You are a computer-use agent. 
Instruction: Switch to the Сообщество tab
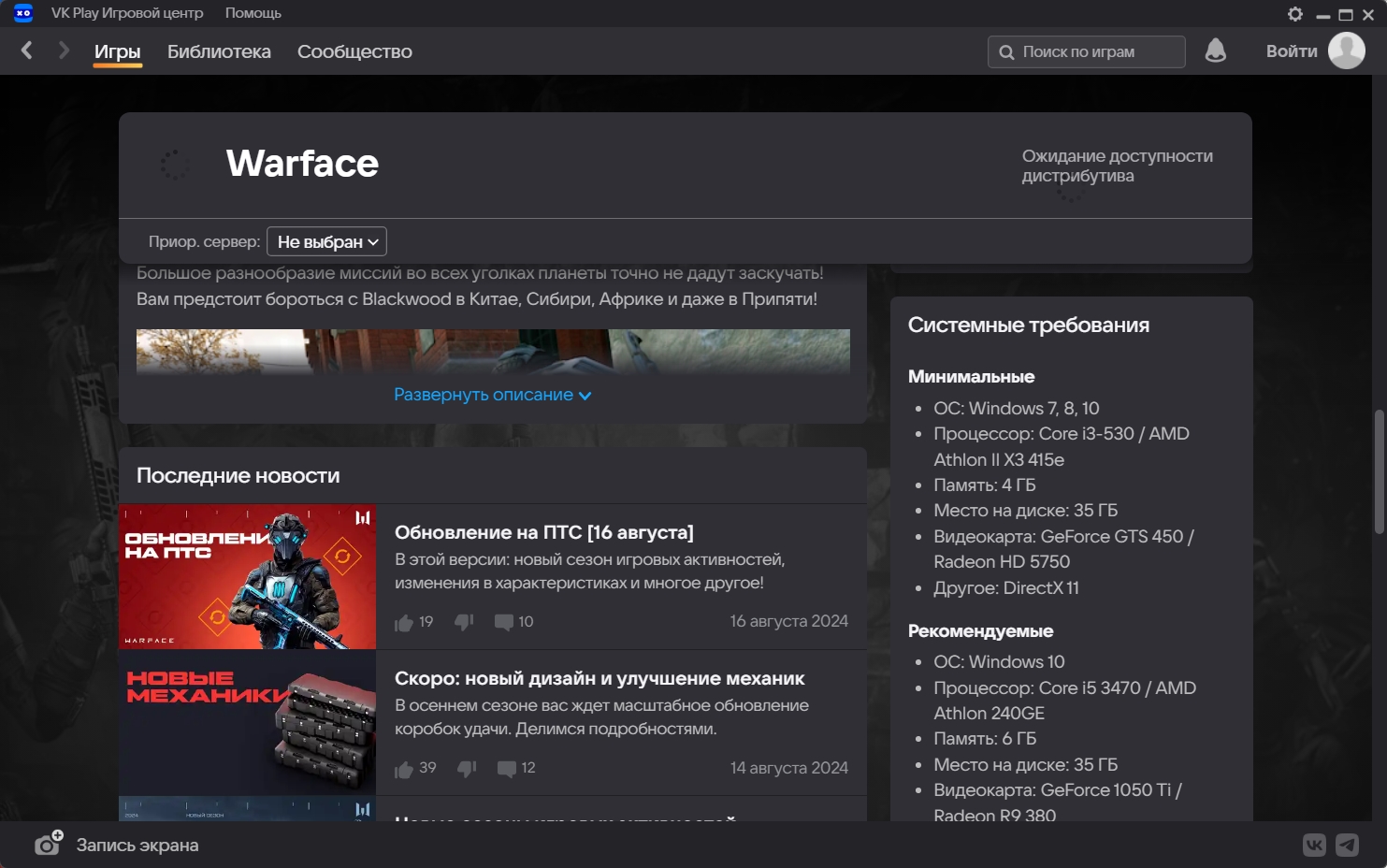(x=354, y=51)
